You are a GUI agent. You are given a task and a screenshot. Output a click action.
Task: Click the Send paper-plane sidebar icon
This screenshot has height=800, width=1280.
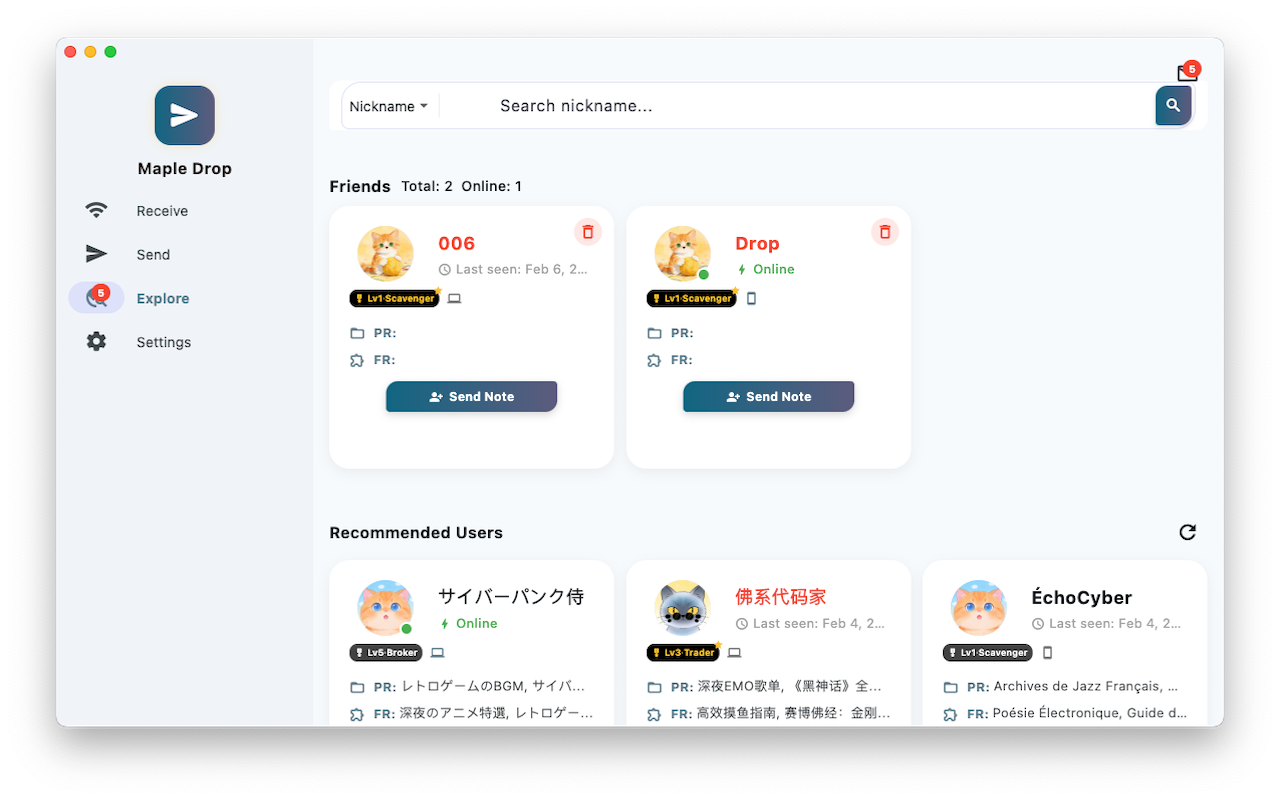click(96, 254)
